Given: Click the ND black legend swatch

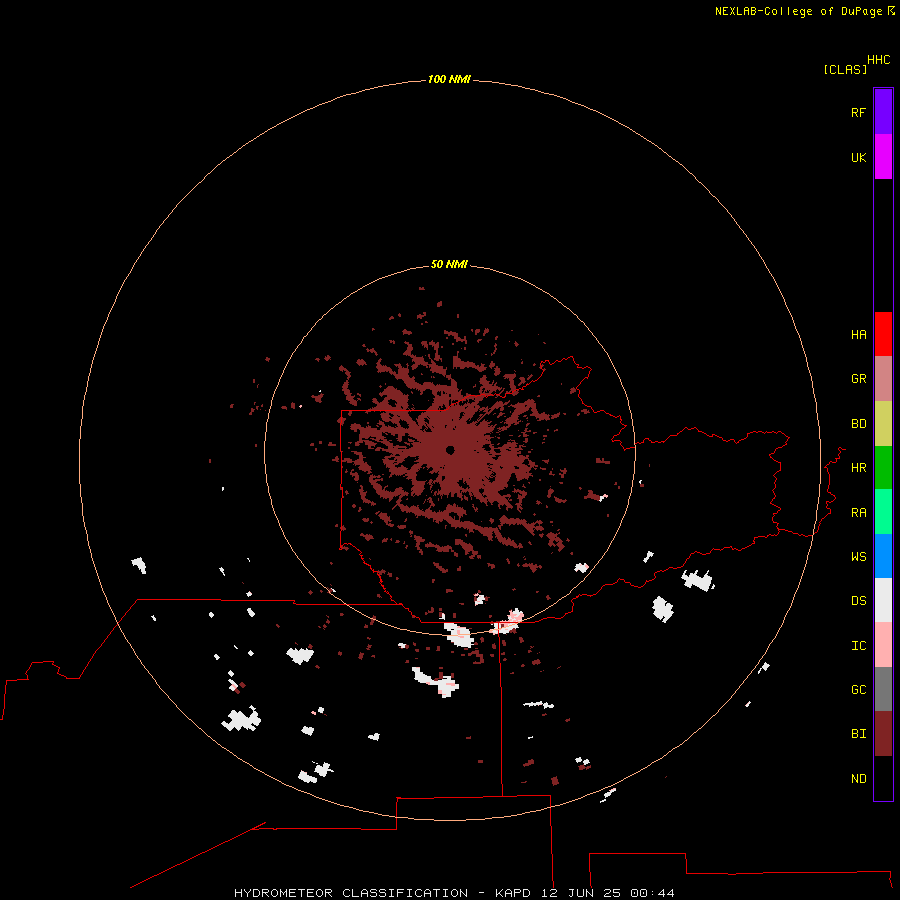Looking at the screenshot, I should [883, 778].
